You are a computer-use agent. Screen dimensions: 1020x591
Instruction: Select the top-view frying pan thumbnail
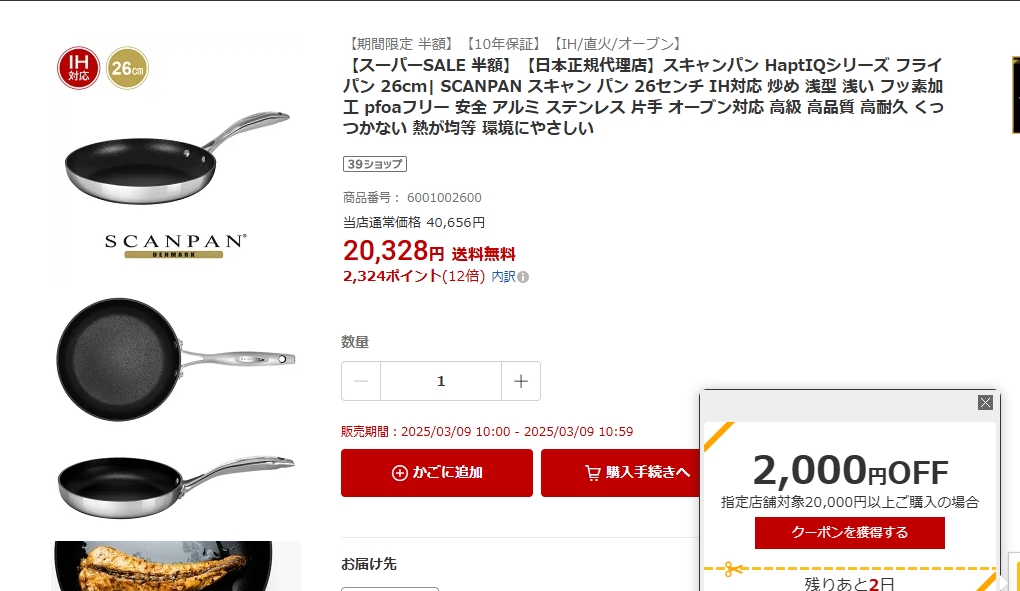pos(176,359)
